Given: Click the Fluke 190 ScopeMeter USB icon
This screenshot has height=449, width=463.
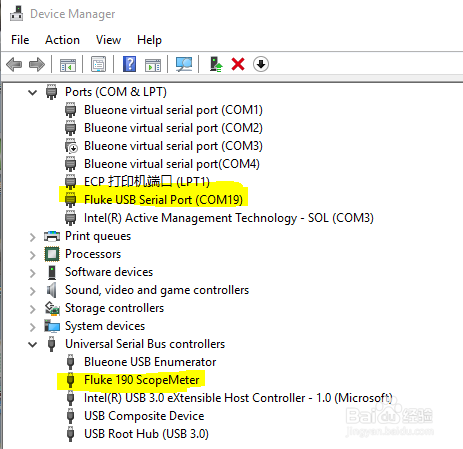Looking at the screenshot, I should [70, 380].
